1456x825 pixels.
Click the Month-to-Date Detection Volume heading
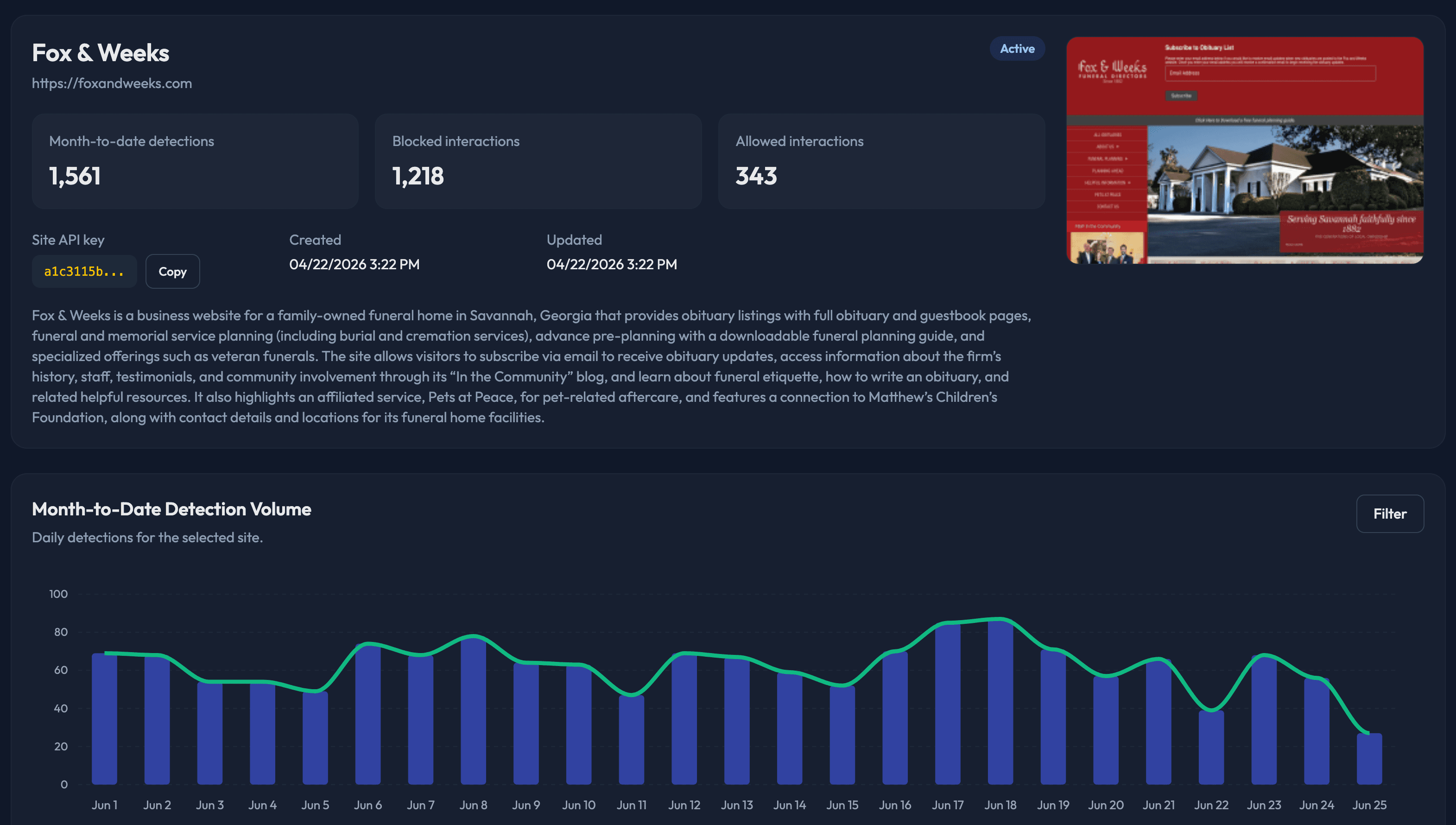171,509
